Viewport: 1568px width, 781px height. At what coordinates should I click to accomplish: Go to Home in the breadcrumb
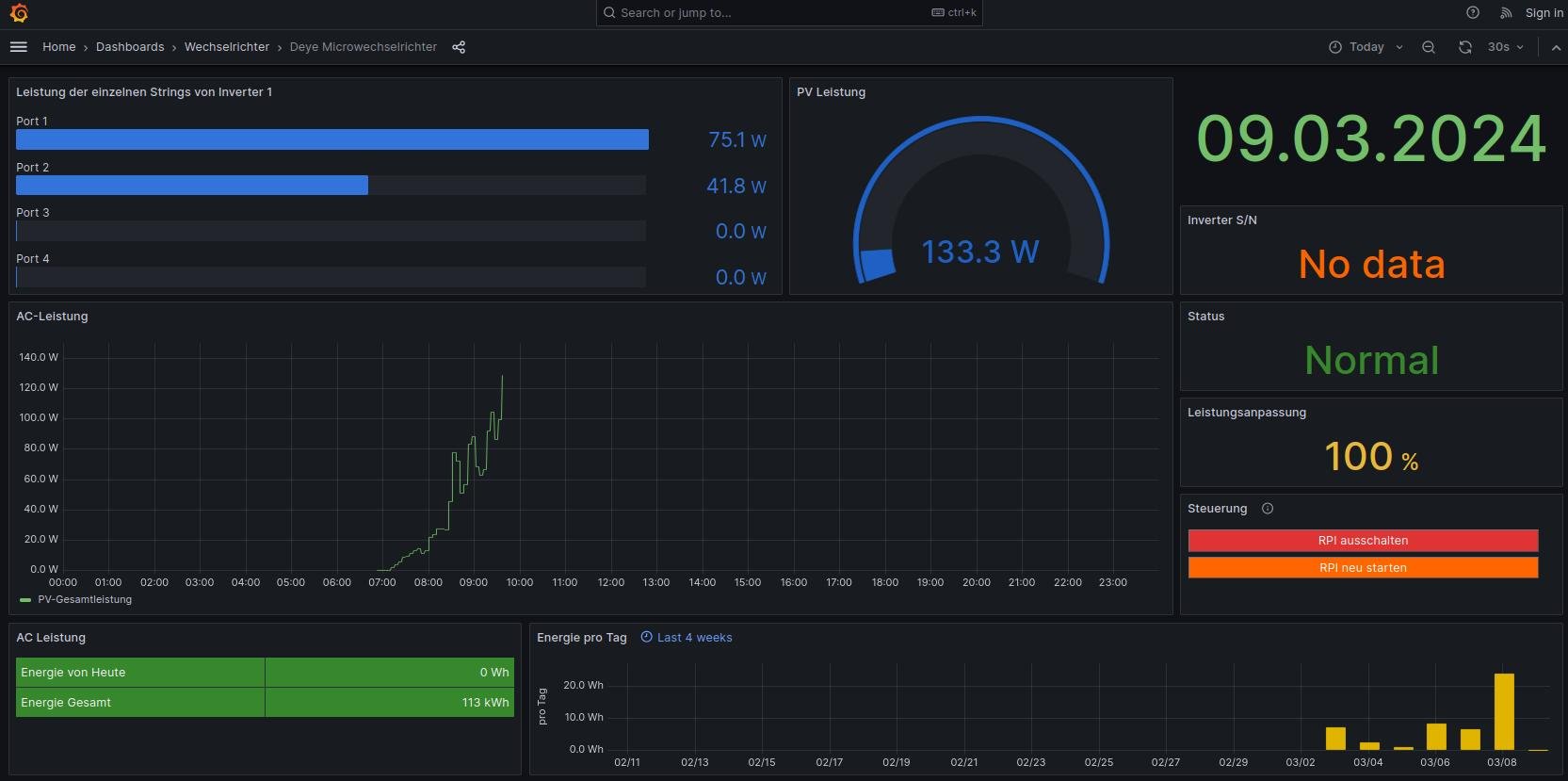coord(58,47)
